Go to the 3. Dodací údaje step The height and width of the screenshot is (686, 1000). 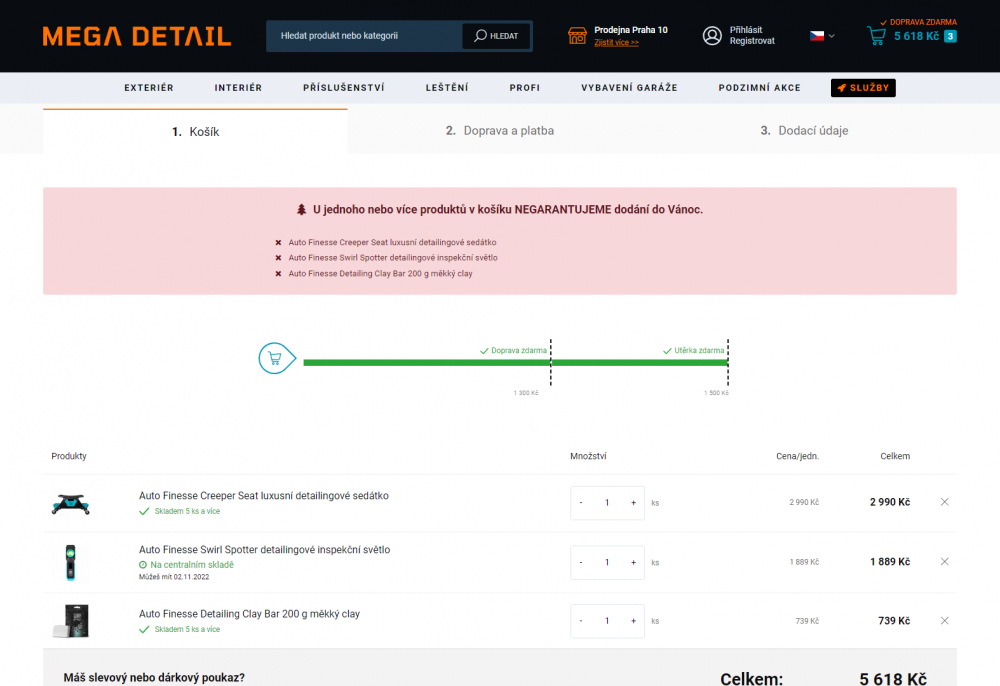(x=804, y=131)
